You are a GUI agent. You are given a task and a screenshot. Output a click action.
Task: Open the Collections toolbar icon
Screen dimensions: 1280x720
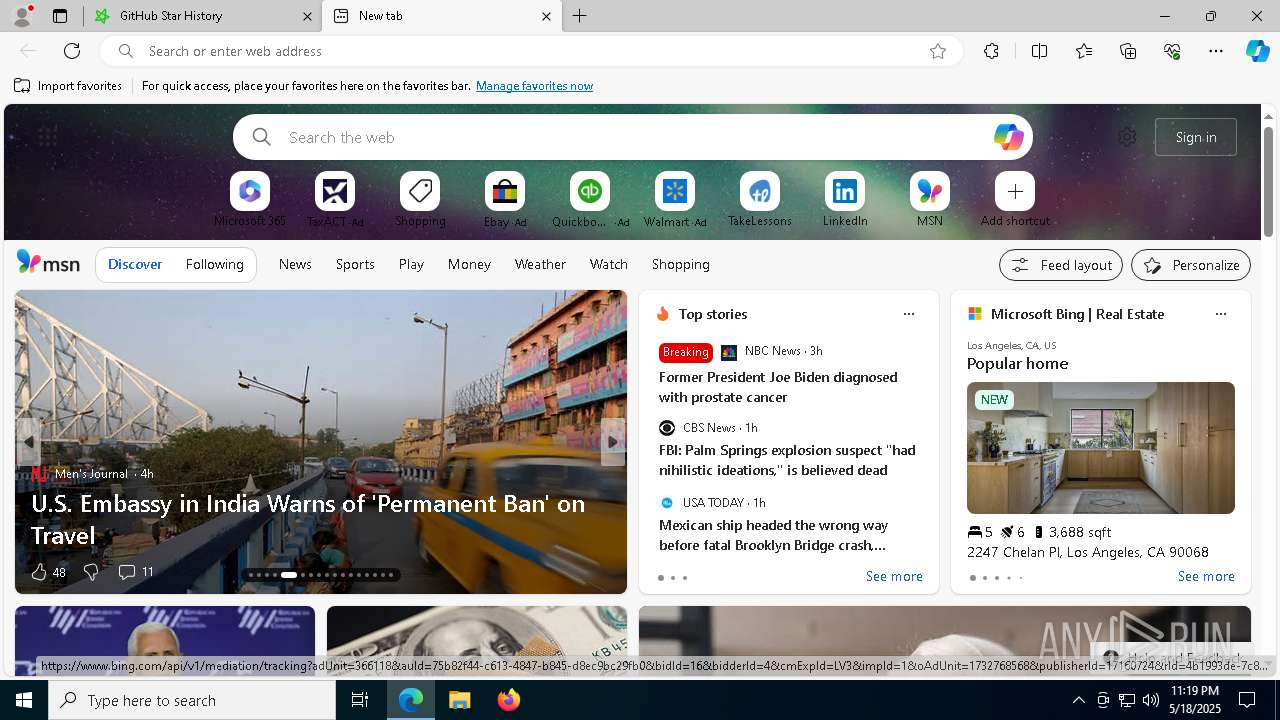pos(1128,51)
